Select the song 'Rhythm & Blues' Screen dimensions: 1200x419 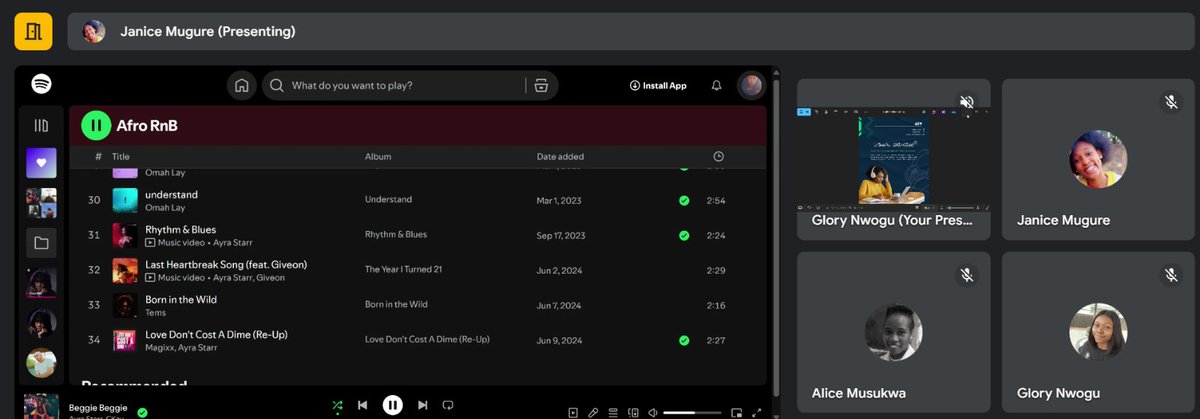tap(180, 229)
